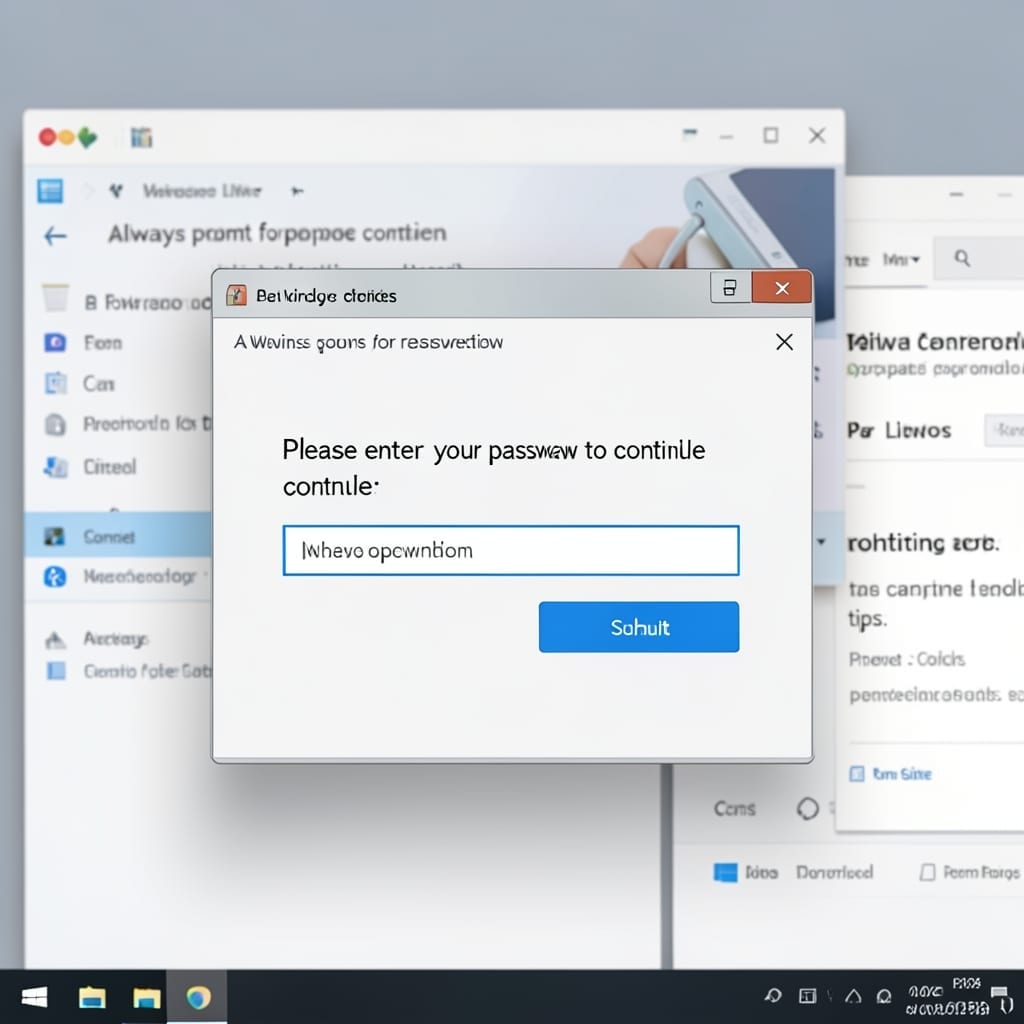Dismiss the inner dialog message with X
Screen dimensions: 1024x1024
pyautogui.click(x=784, y=342)
